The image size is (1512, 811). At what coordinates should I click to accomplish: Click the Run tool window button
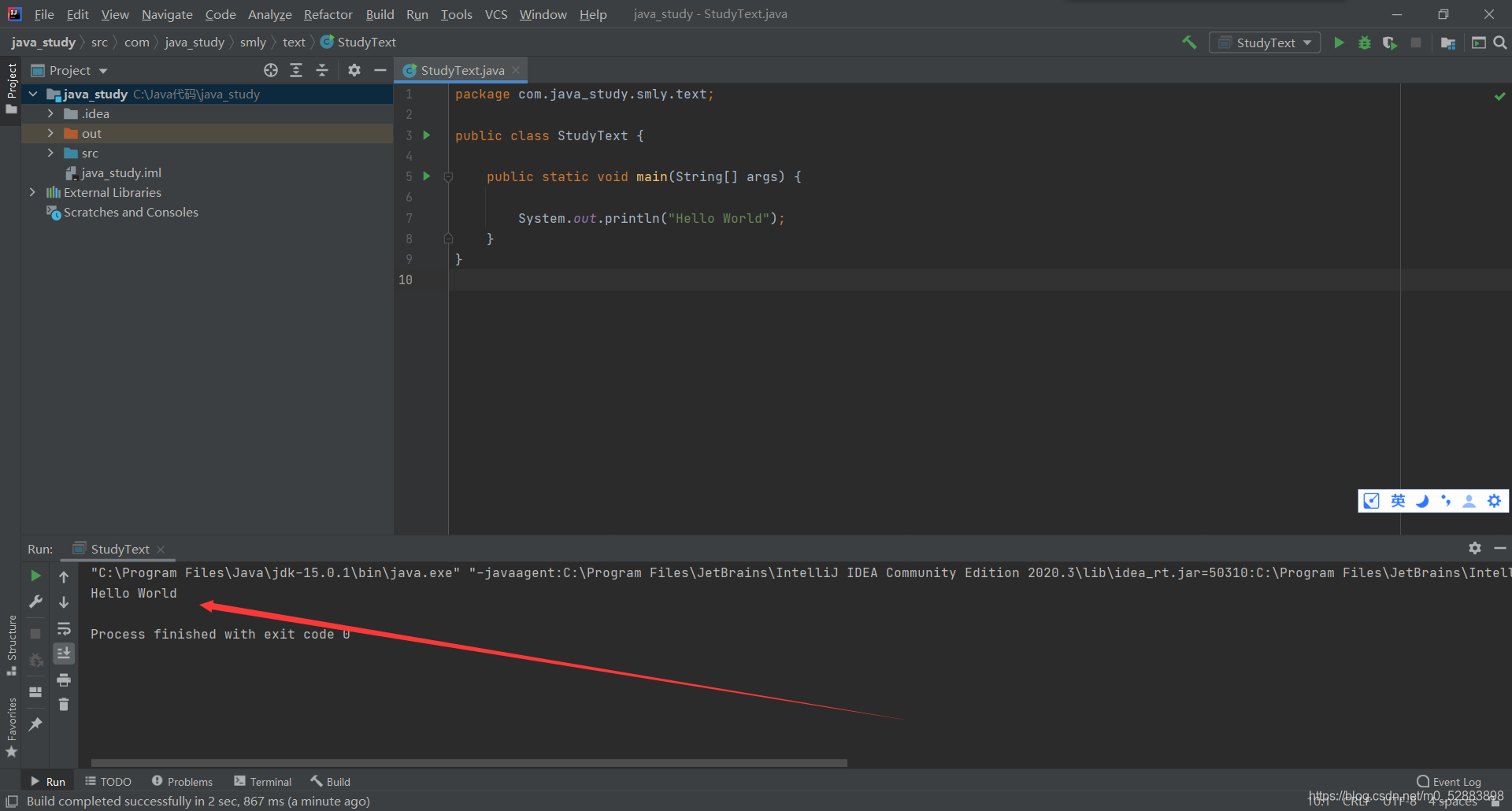pyautogui.click(x=48, y=781)
